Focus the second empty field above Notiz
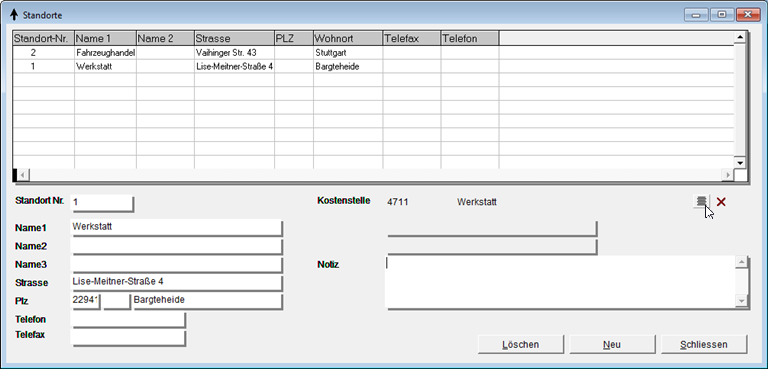 pyautogui.click(x=492, y=246)
